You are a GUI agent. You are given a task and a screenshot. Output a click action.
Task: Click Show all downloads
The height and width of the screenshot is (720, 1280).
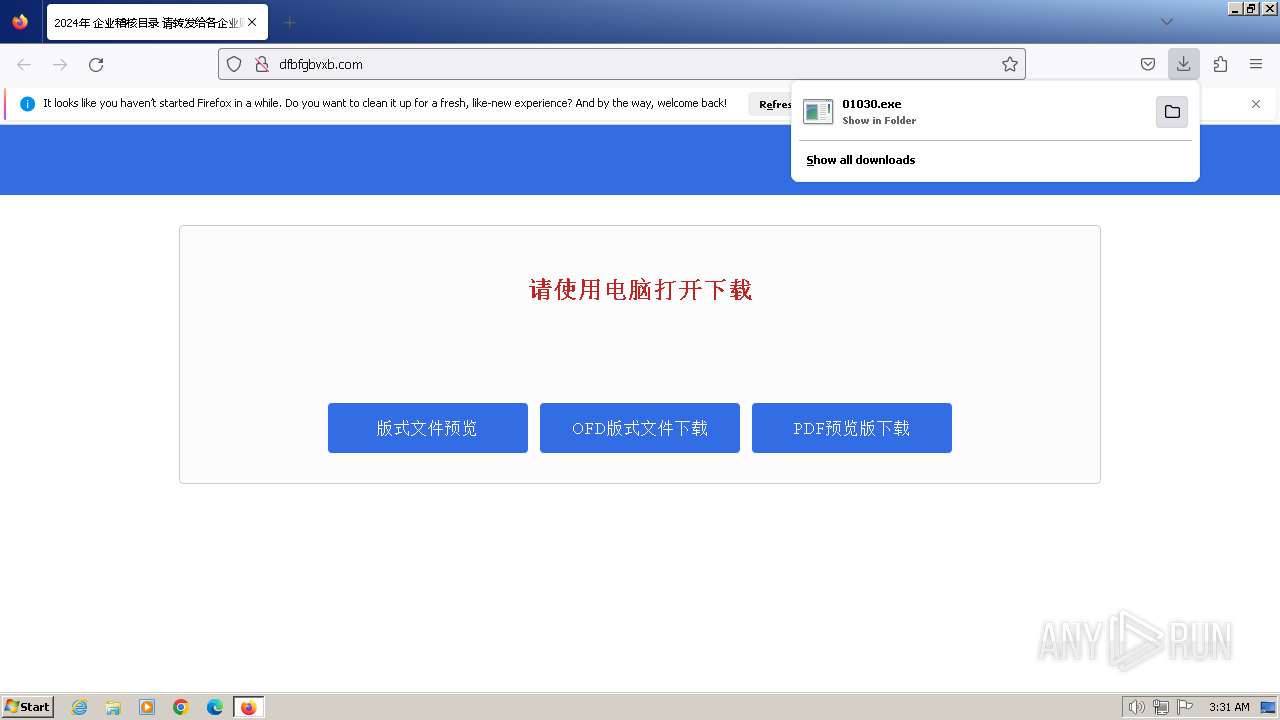pos(860,160)
